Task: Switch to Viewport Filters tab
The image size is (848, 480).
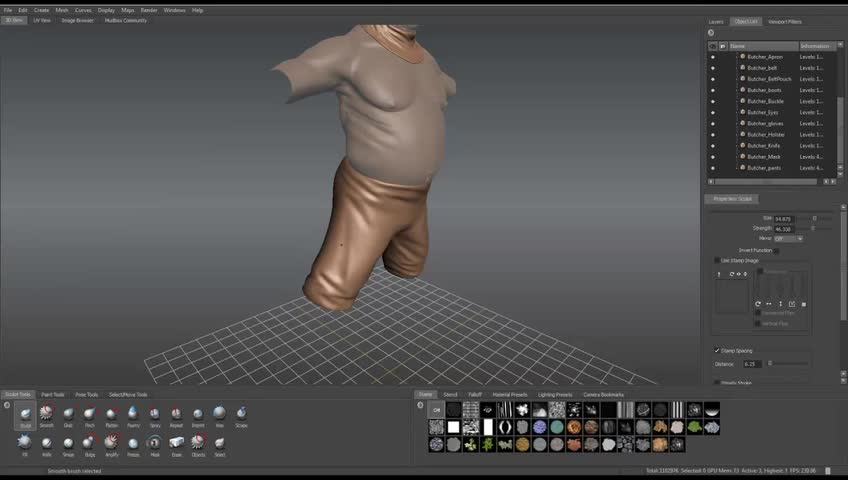Action: [784, 22]
